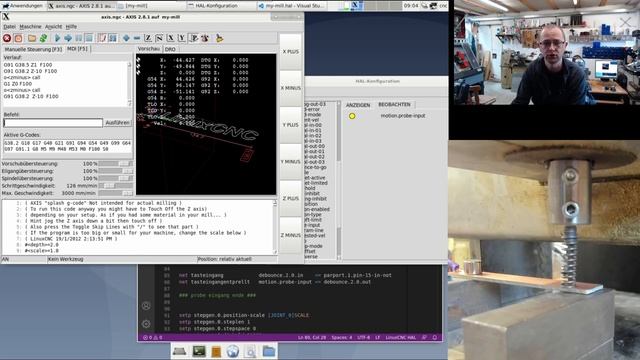Click errors and warnings indicator in VS Code status bar

[153, 338]
